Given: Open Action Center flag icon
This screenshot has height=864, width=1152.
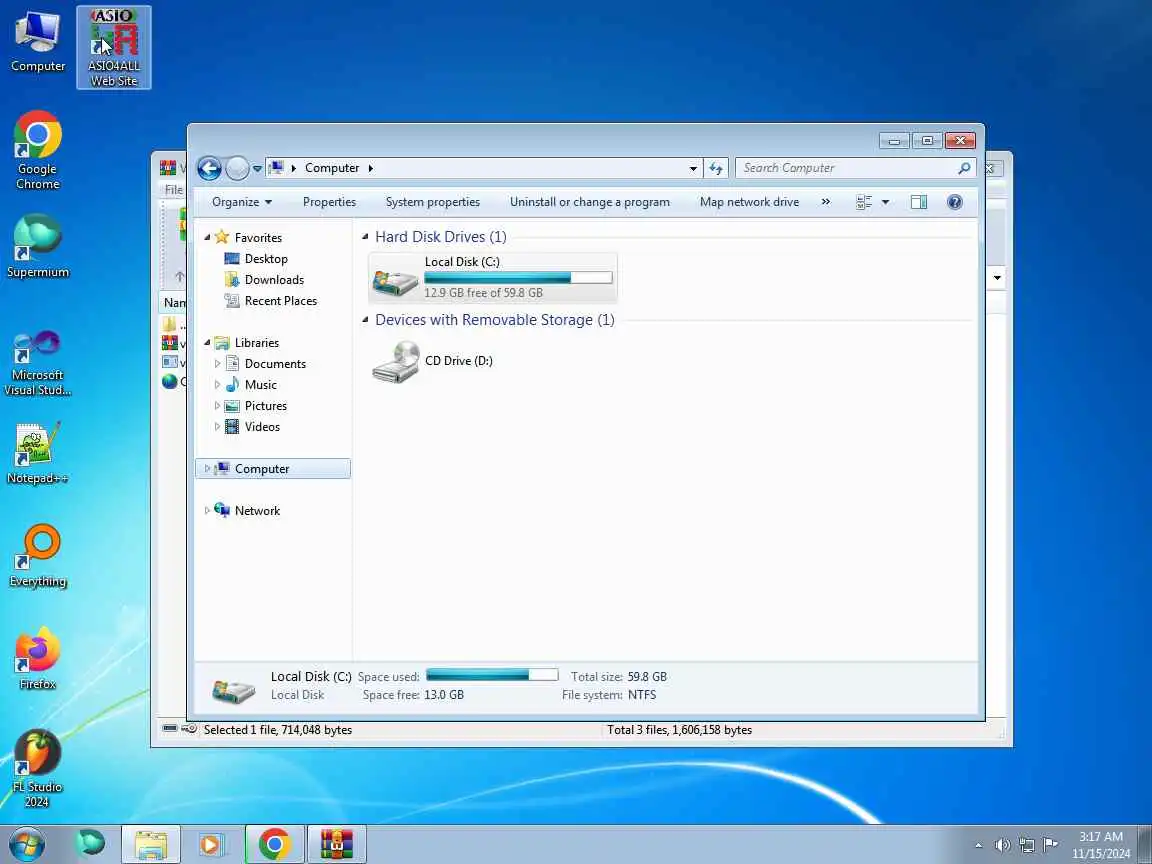Looking at the screenshot, I should 1051,845.
